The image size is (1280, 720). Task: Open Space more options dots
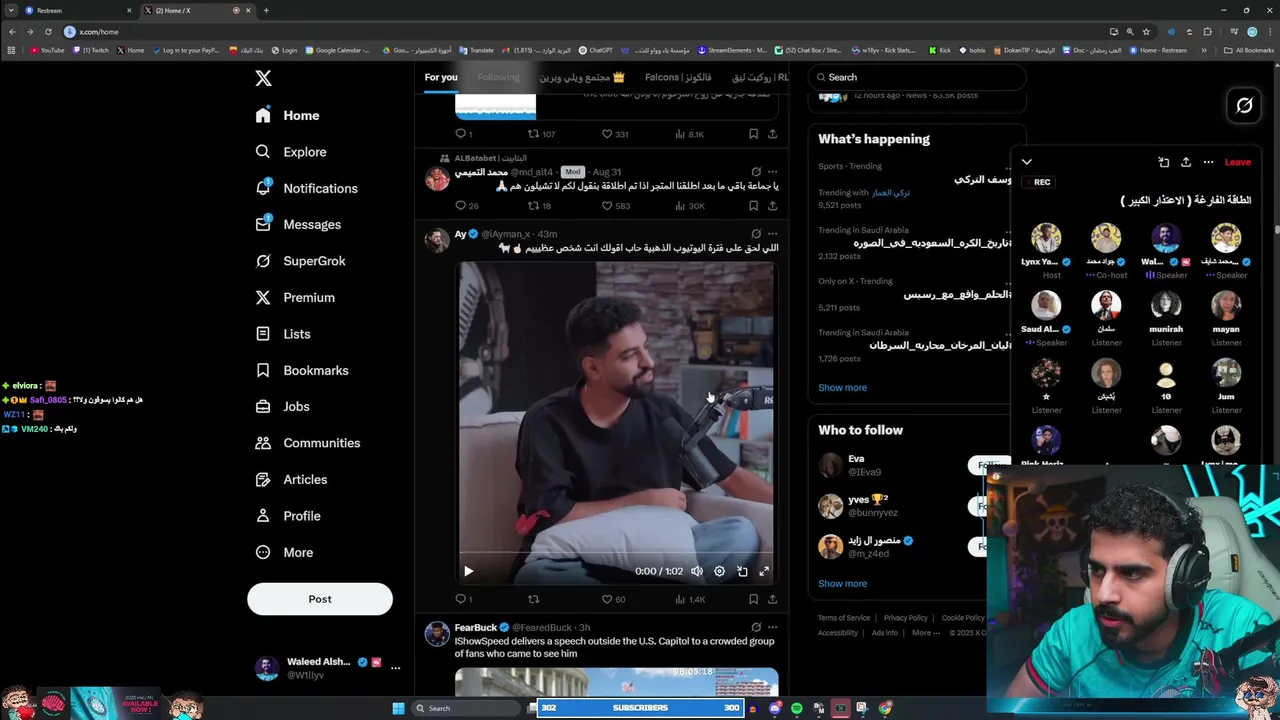coord(1208,162)
